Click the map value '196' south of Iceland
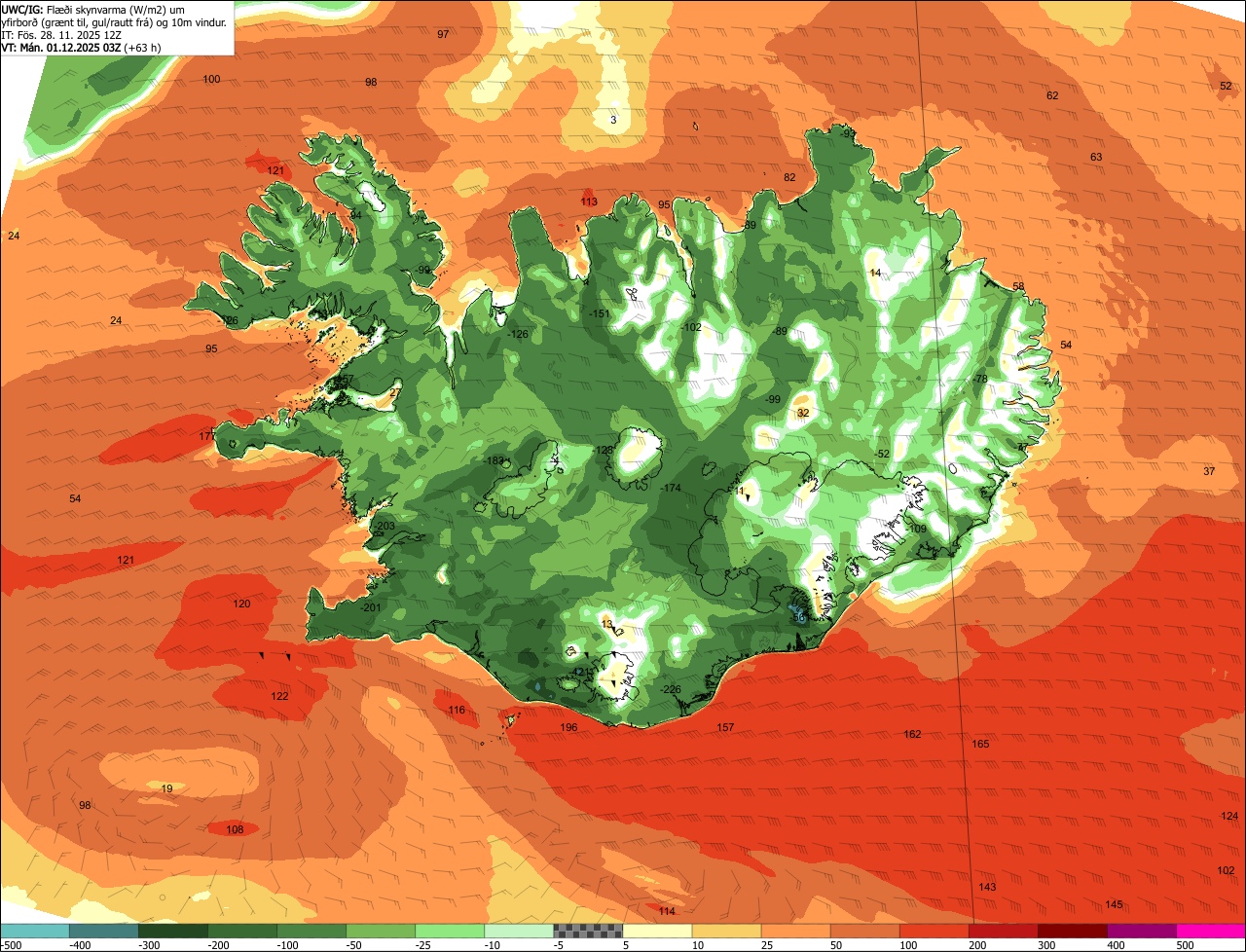This screenshot has height=952, width=1246. click(x=569, y=727)
